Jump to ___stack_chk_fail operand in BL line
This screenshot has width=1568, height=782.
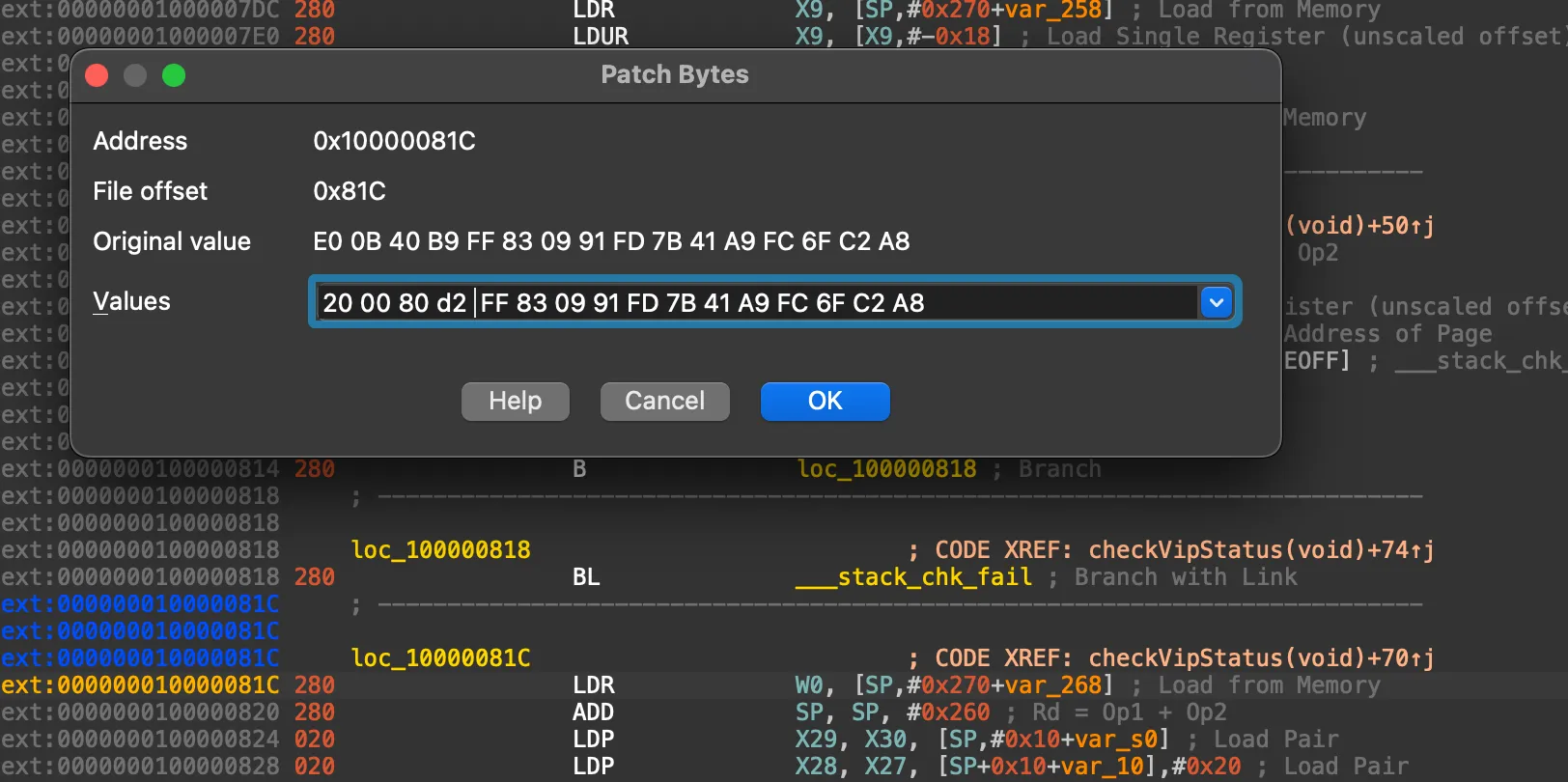pos(913,577)
